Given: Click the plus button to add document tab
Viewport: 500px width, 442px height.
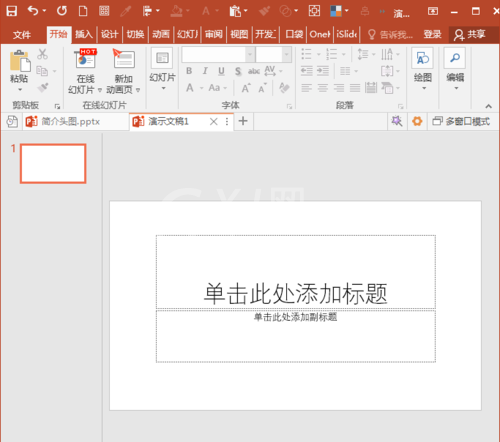Looking at the screenshot, I should pos(243,121).
